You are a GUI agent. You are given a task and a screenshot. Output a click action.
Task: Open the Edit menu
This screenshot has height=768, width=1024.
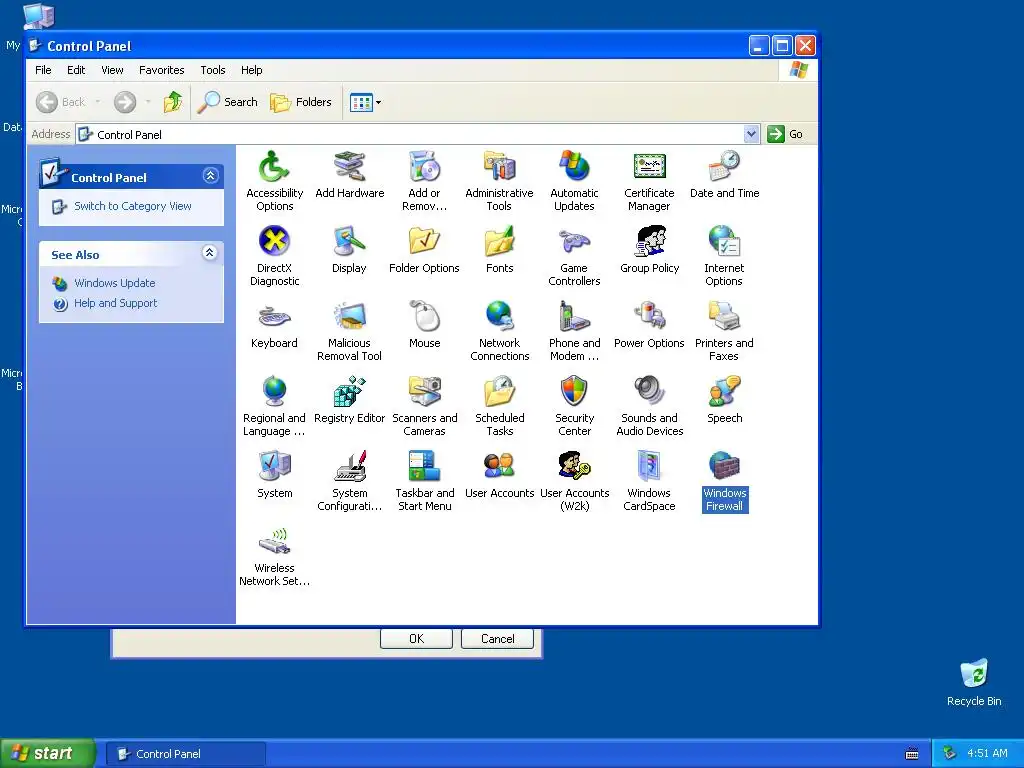76,70
